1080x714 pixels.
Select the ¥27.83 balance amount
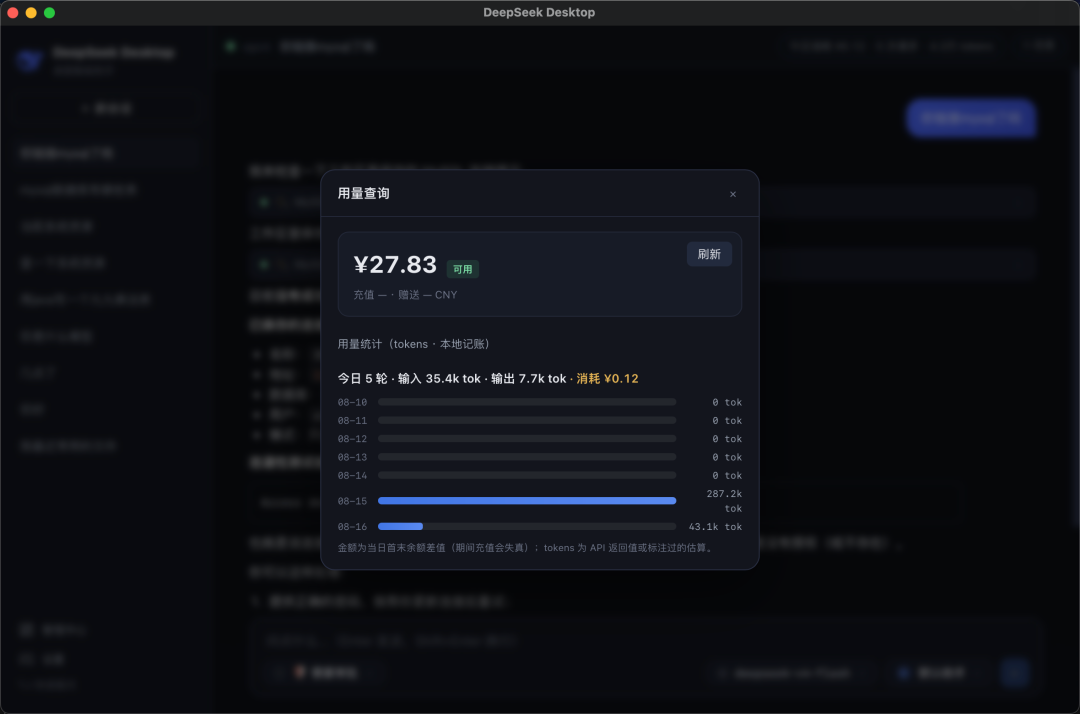395,264
